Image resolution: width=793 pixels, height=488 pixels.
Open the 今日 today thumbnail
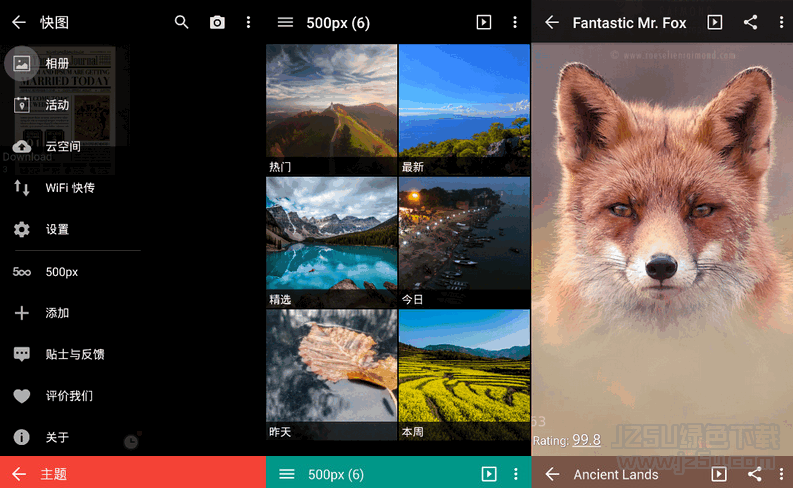(x=464, y=242)
